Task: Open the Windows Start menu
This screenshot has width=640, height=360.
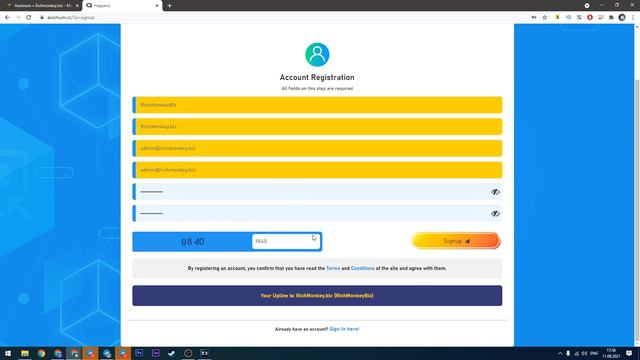Action: pyautogui.click(x=8, y=353)
